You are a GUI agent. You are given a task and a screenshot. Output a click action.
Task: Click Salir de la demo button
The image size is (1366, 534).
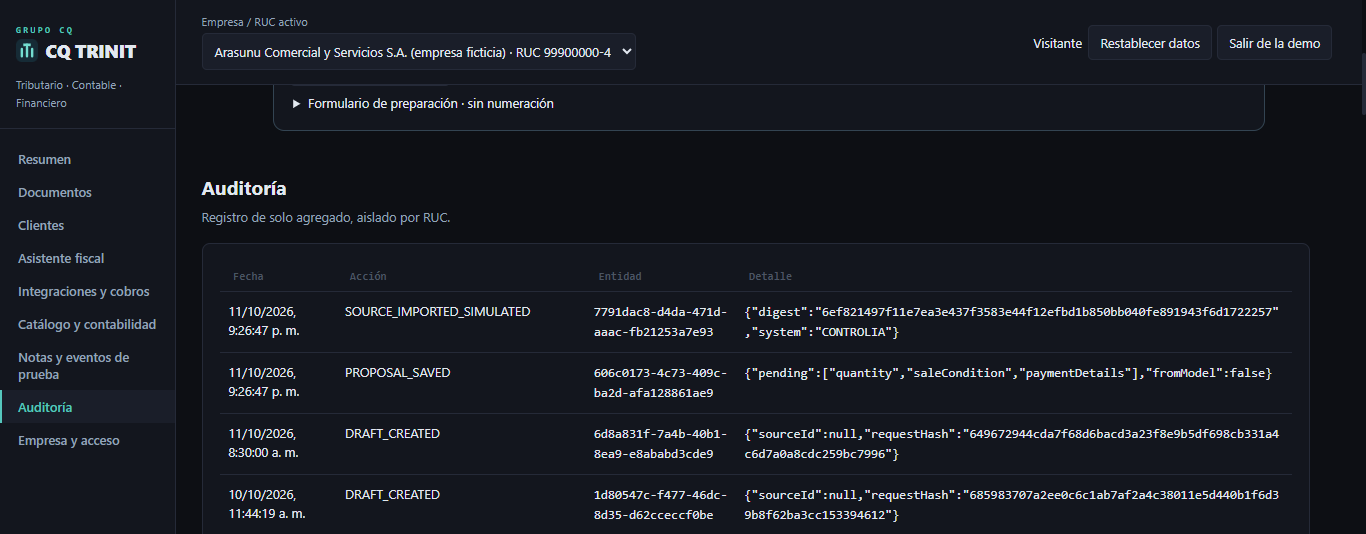[1274, 43]
